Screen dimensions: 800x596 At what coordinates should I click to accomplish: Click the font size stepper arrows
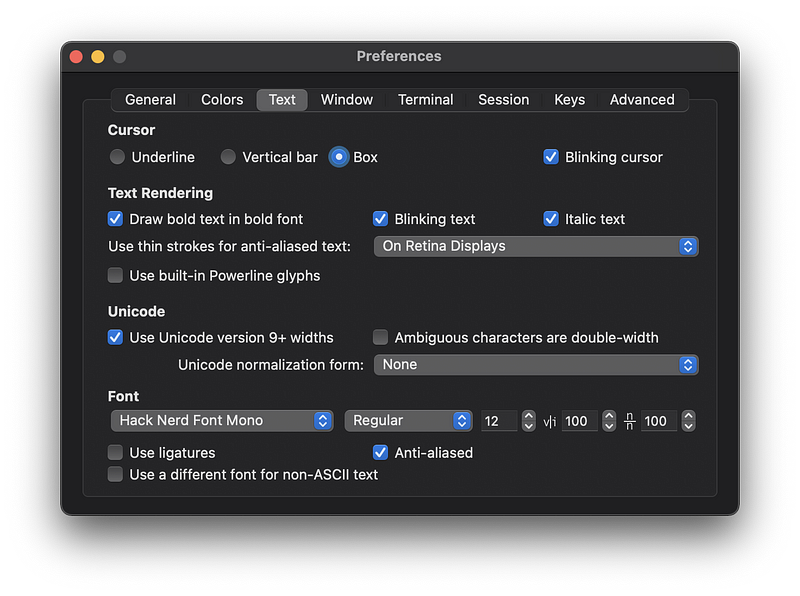pos(528,421)
